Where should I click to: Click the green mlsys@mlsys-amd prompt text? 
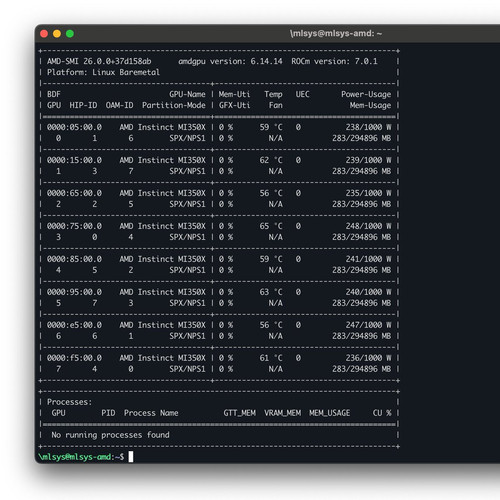click(76, 457)
